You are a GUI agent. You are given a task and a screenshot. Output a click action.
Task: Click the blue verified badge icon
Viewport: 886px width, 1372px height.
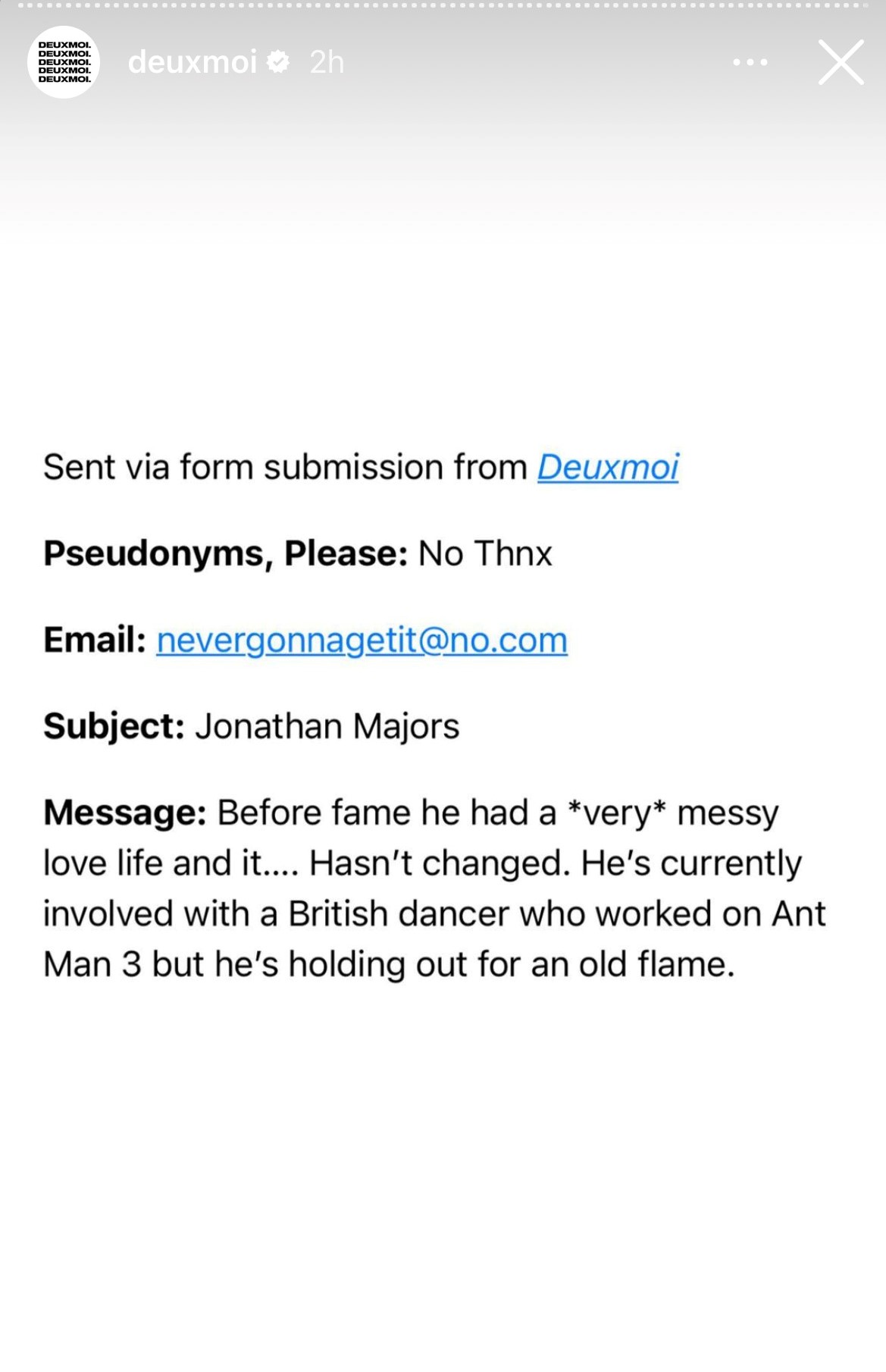(279, 62)
